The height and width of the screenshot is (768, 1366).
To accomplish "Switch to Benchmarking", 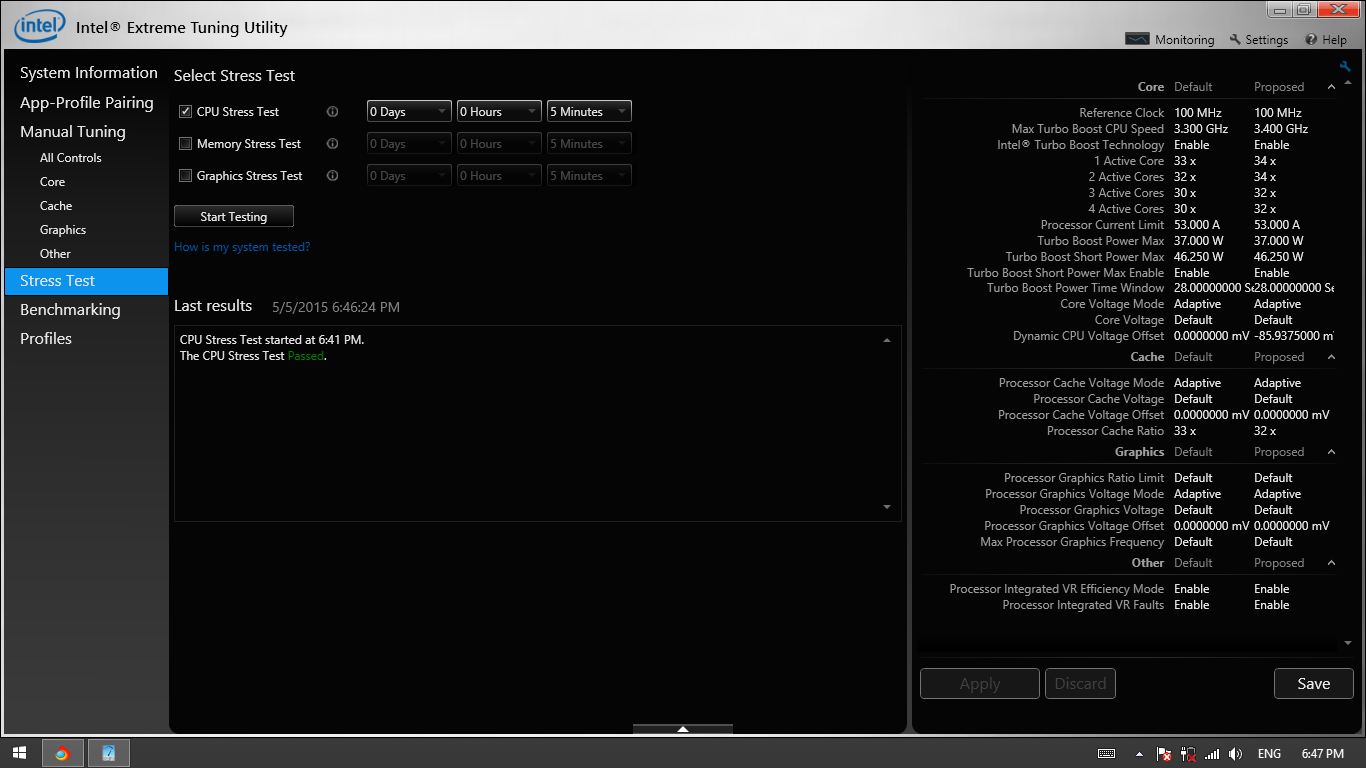I will point(70,310).
